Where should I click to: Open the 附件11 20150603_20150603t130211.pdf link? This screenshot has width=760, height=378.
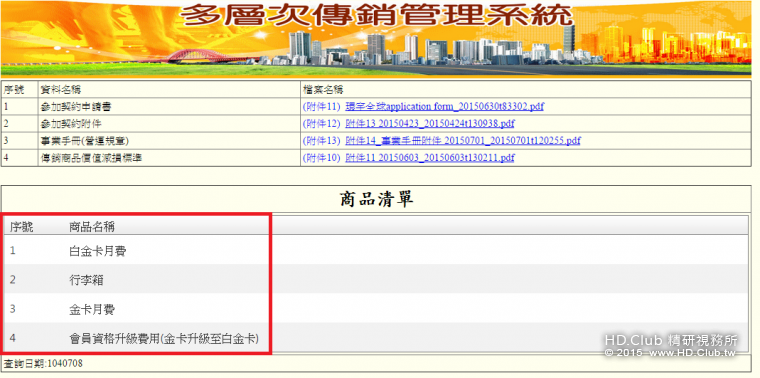tap(429, 158)
